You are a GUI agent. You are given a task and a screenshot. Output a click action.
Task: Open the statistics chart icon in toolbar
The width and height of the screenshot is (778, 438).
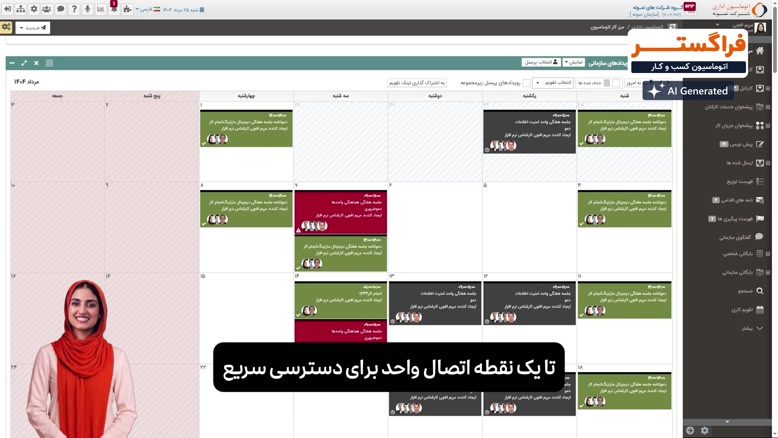click(x=101, y=9)
